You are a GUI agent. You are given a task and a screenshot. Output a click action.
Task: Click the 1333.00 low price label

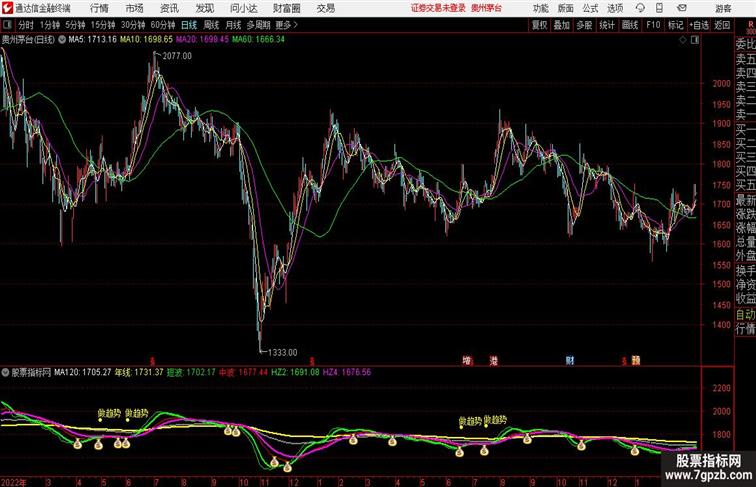point(283,352)
